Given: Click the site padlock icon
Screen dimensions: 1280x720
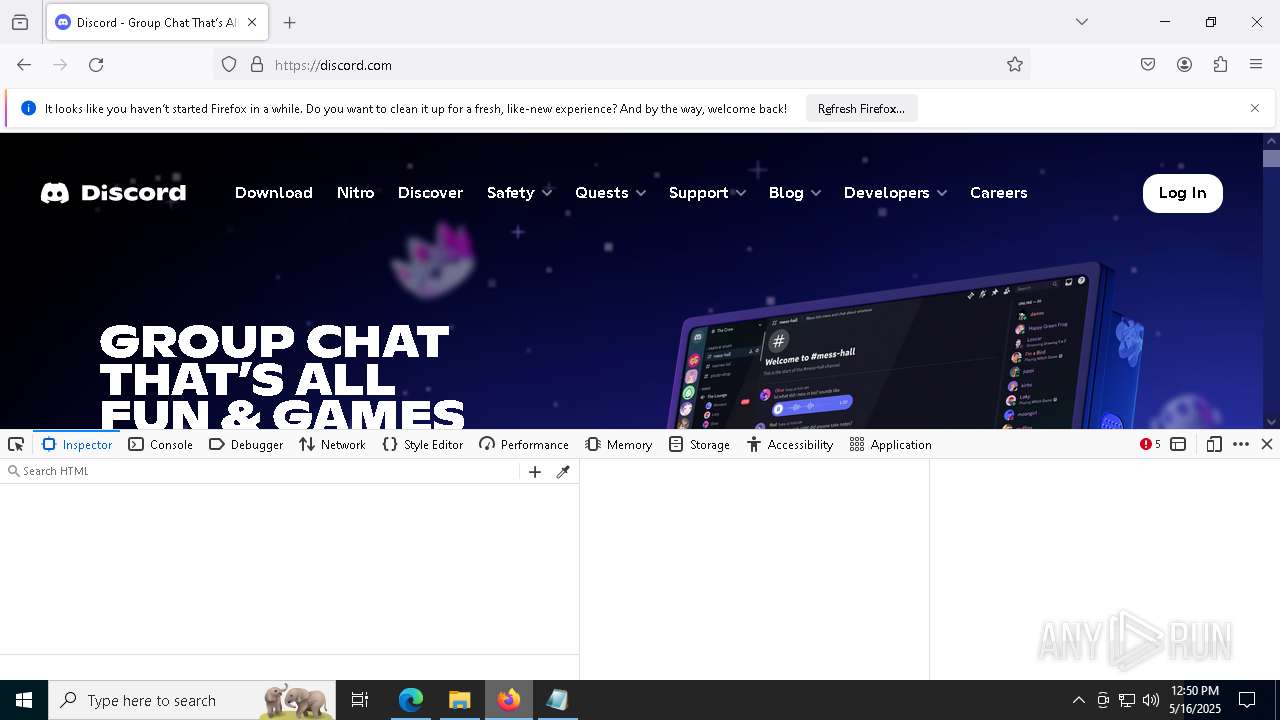Looking at the screenshot, I should coord(257,65).
